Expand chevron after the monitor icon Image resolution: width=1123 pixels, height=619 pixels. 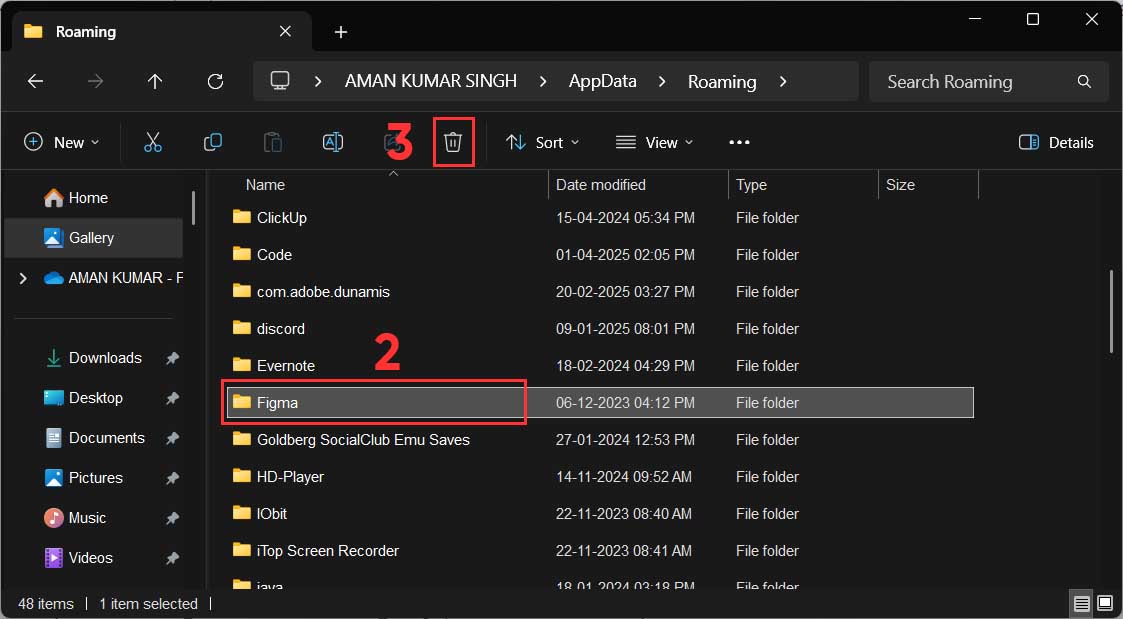(318, 82)
